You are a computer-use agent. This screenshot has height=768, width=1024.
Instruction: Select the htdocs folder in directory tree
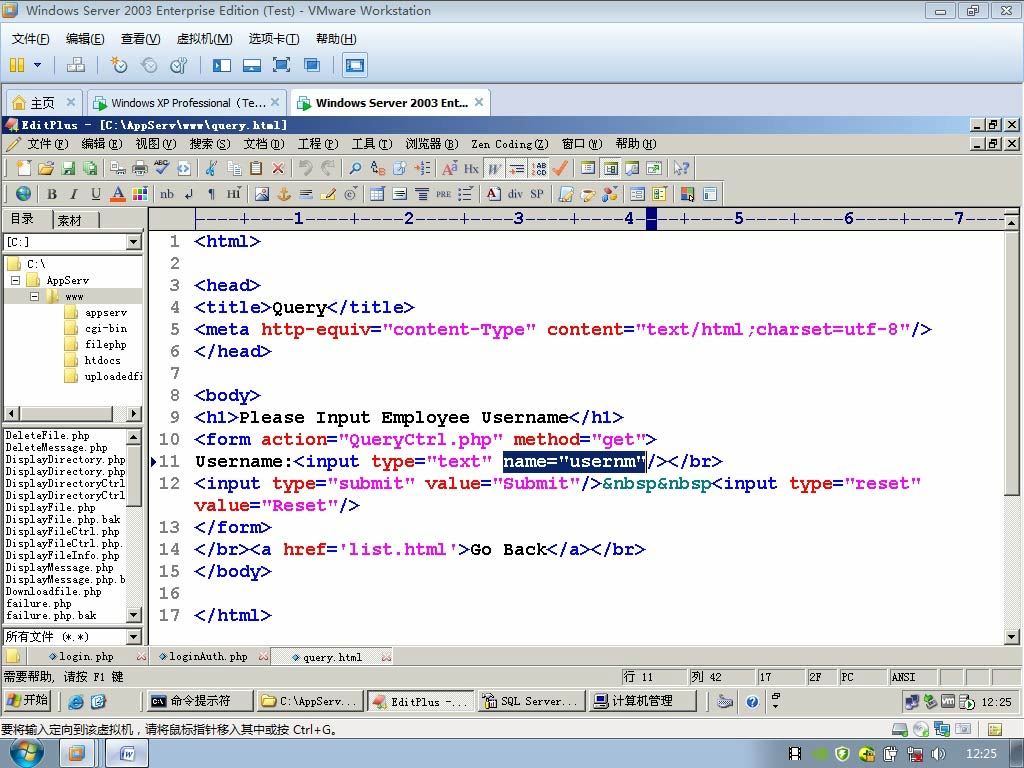click(x=103, y=360)
